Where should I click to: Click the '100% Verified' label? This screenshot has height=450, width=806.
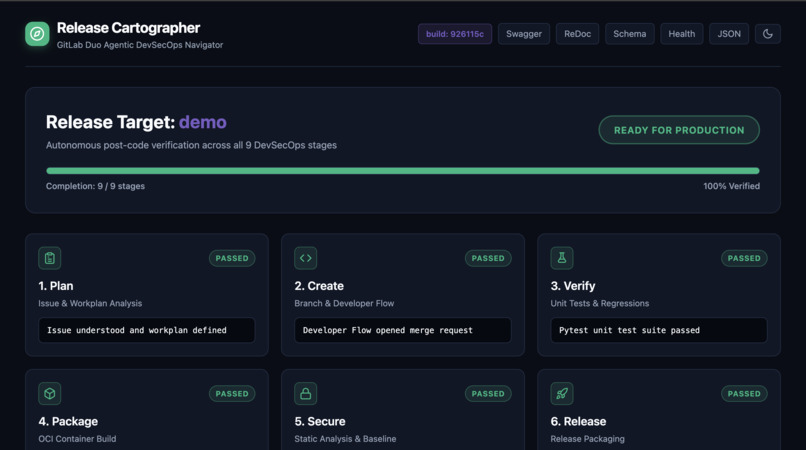point(731,186)
